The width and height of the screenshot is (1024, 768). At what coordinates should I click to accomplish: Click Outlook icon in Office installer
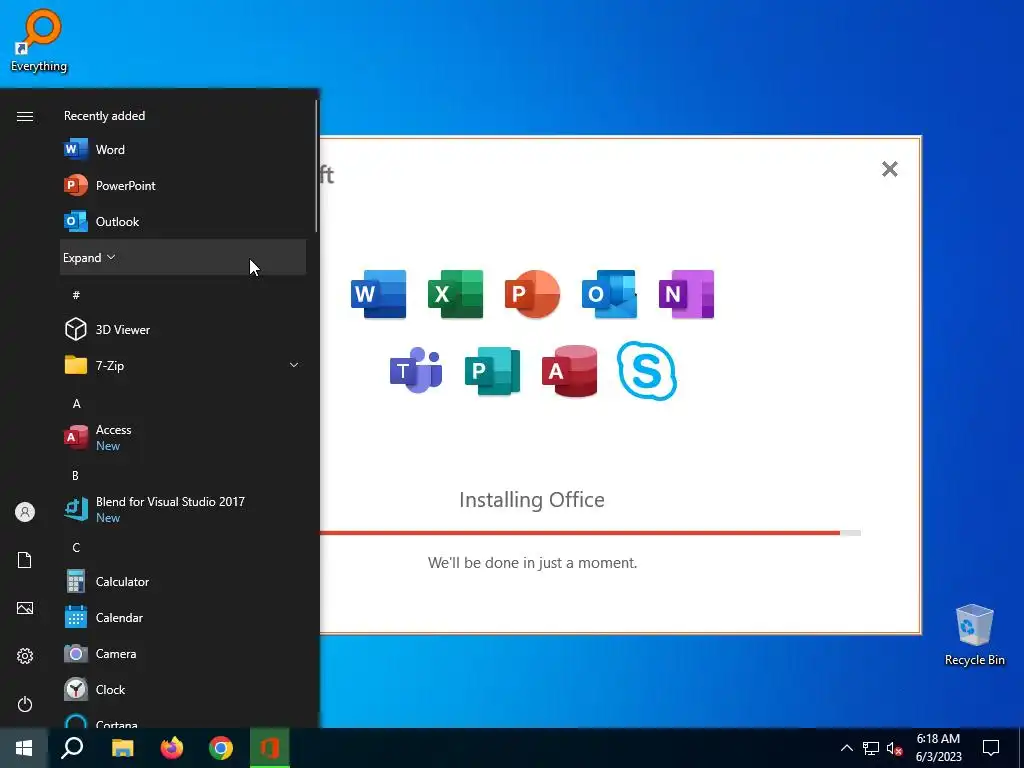(x=609, y=294)
